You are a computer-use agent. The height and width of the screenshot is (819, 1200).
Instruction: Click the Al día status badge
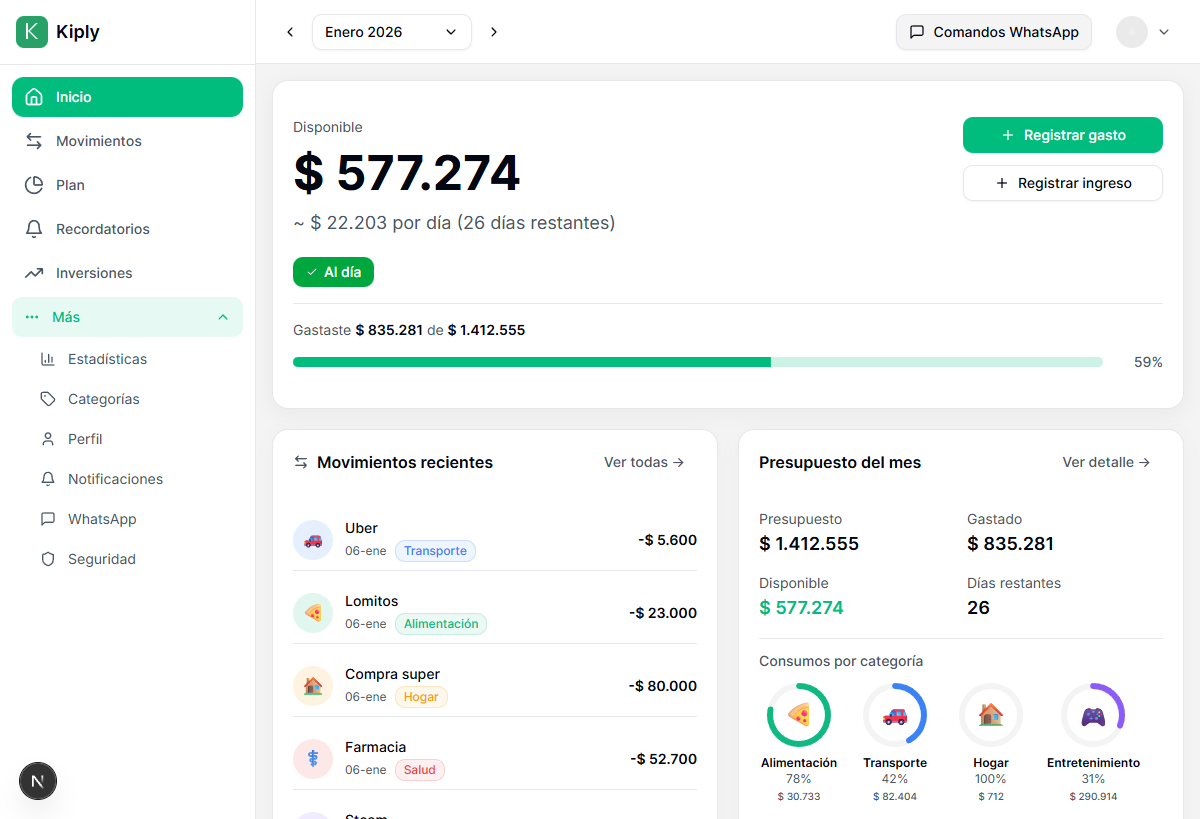point(333,272)
